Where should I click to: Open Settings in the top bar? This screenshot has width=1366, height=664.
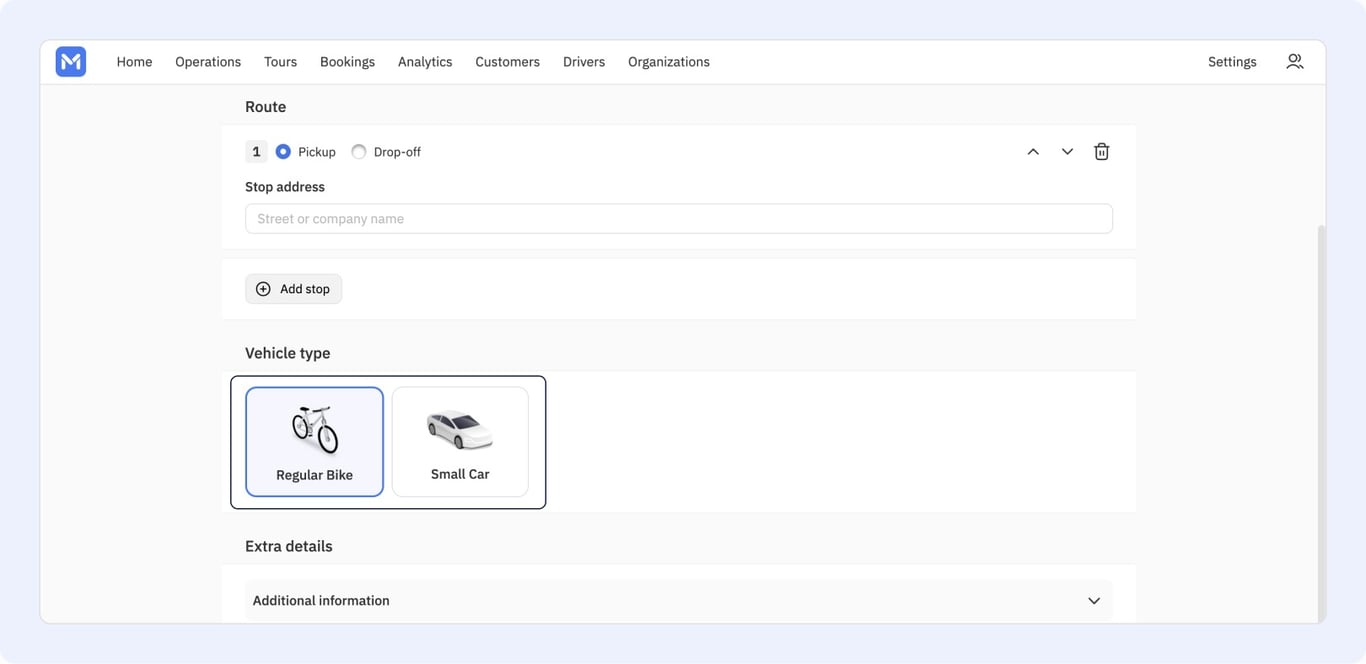(1232, 62)
